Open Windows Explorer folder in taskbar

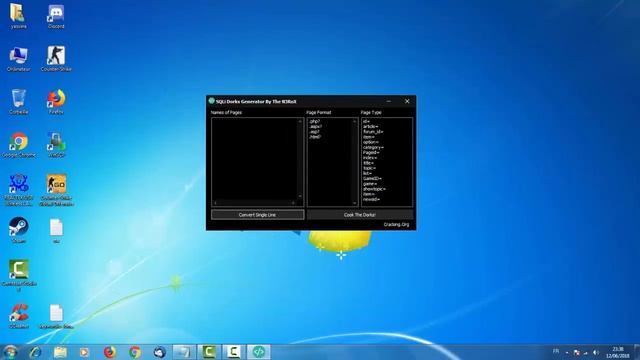pos(60,352)
